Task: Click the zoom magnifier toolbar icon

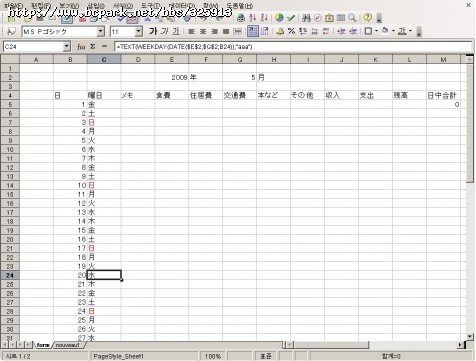Action: [x=352, y=18]
